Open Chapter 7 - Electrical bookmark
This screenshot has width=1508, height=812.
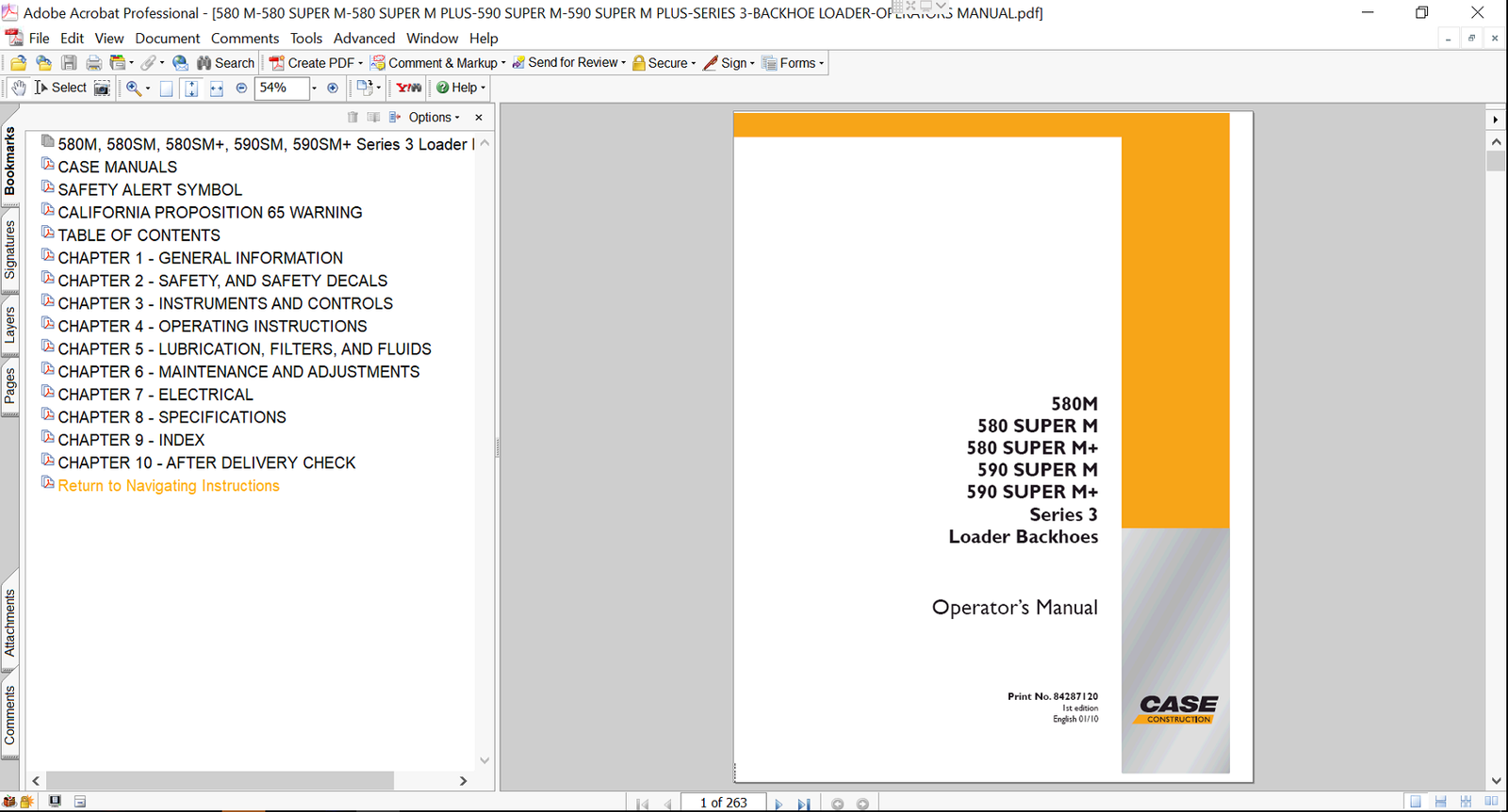point(156,395)
